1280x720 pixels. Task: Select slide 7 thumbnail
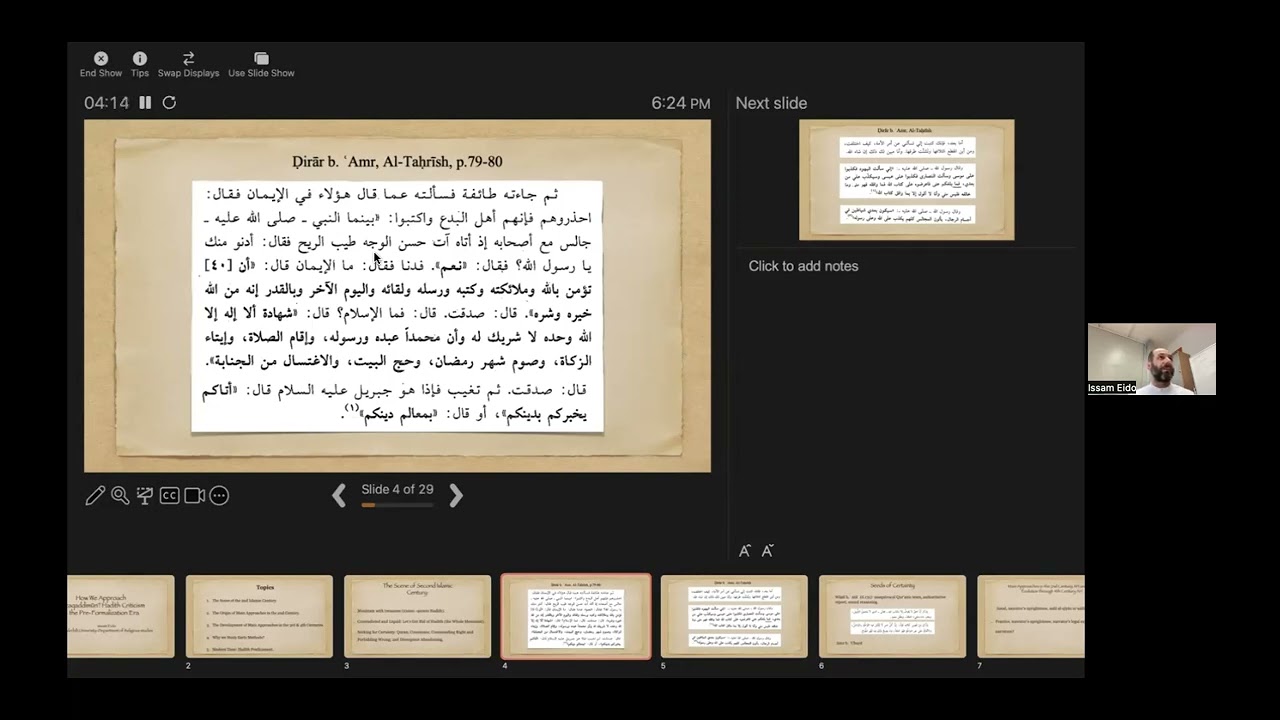coord(1030,616)
